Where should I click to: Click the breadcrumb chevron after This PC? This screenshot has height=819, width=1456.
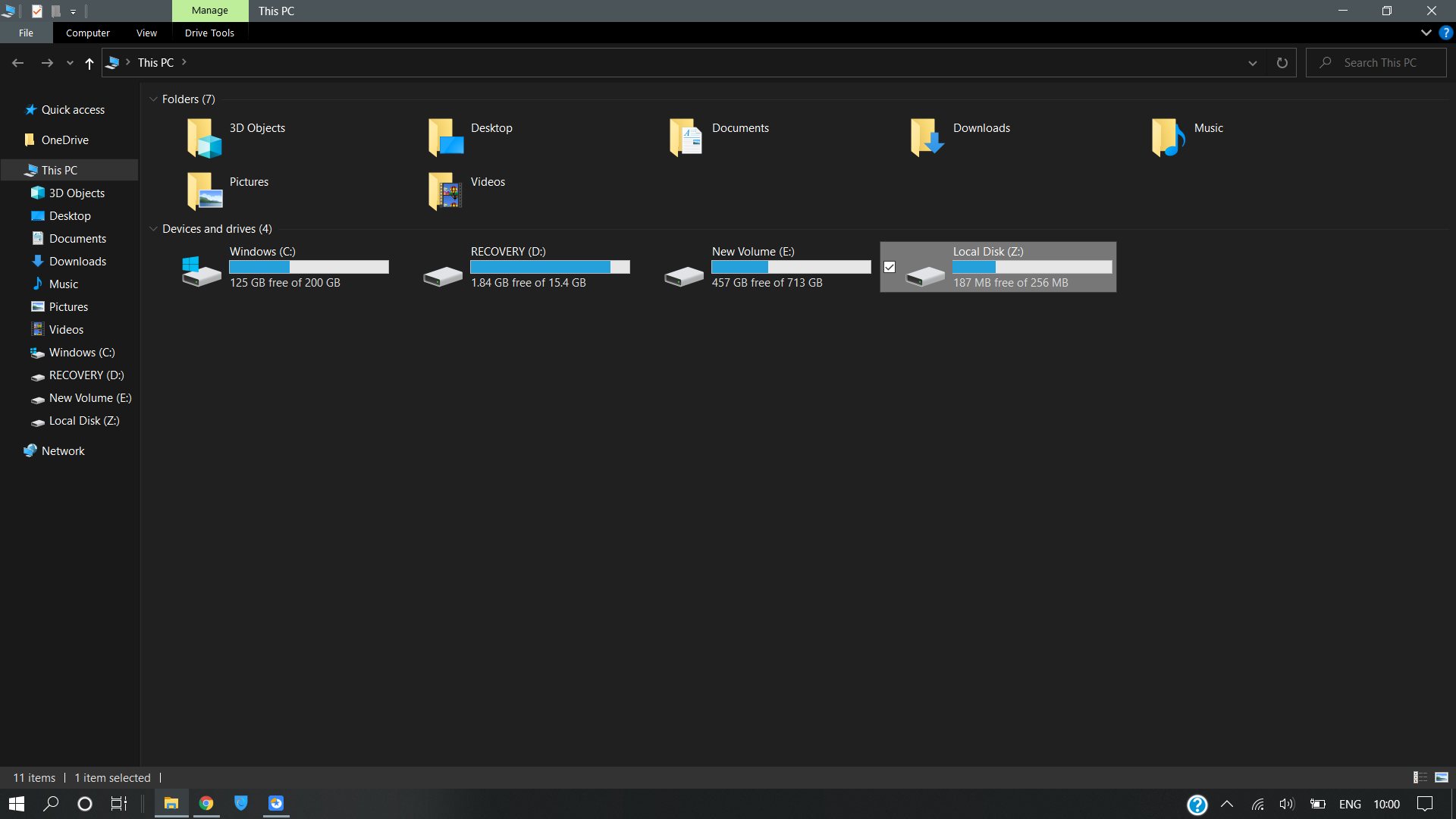click(184, 62)
